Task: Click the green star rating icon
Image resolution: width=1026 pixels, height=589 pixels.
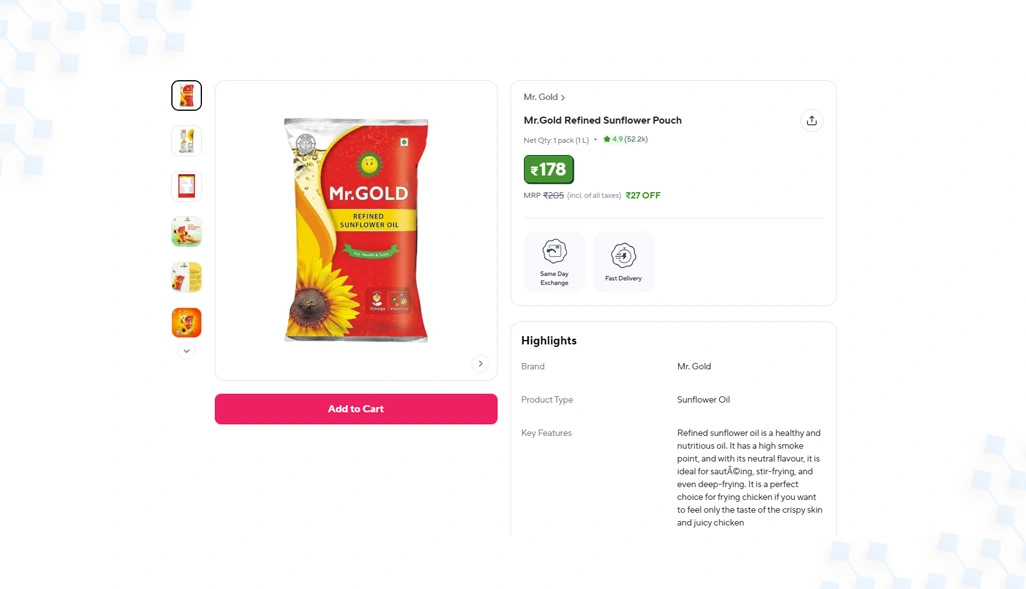Action: [x=607, y=139]
